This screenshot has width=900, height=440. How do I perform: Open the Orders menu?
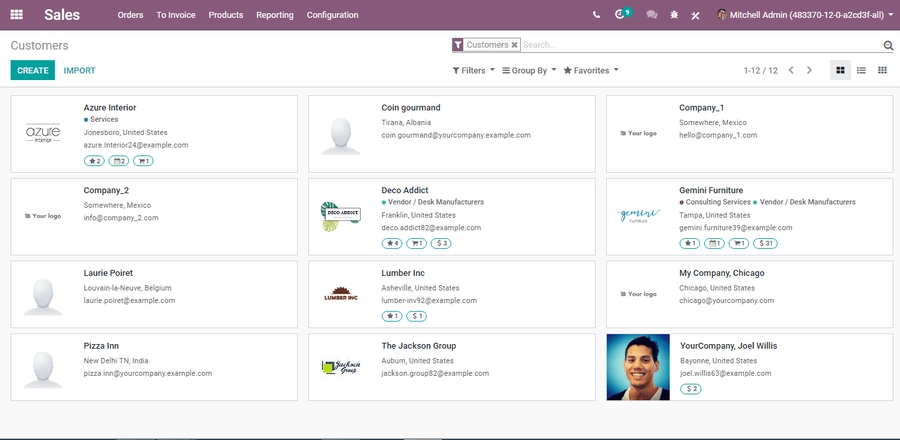130,15
